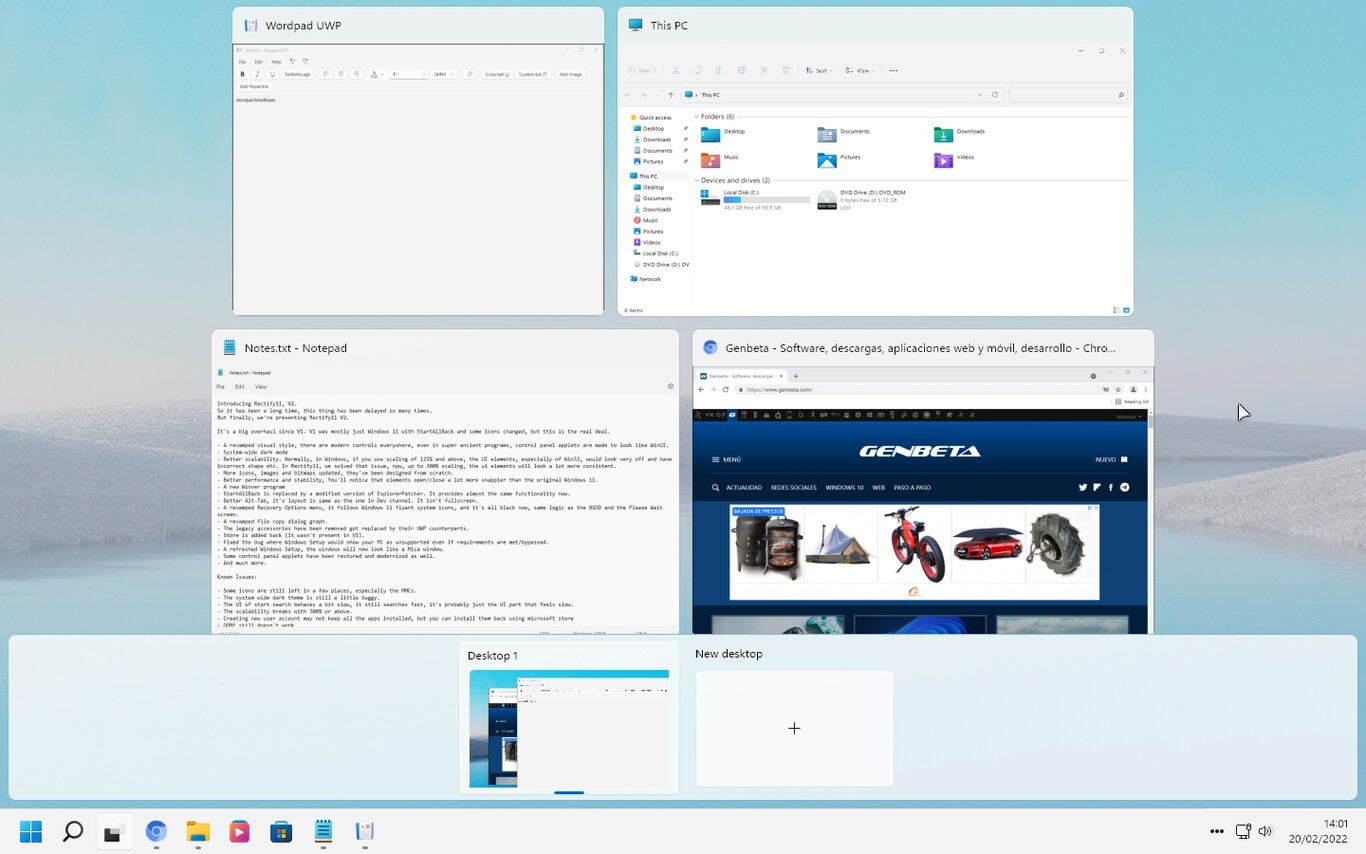Toggle Subscript formatting in Wordpad
Viewport: 1366px width, 854px height.
pyautogui.click(x=497, y=74)
